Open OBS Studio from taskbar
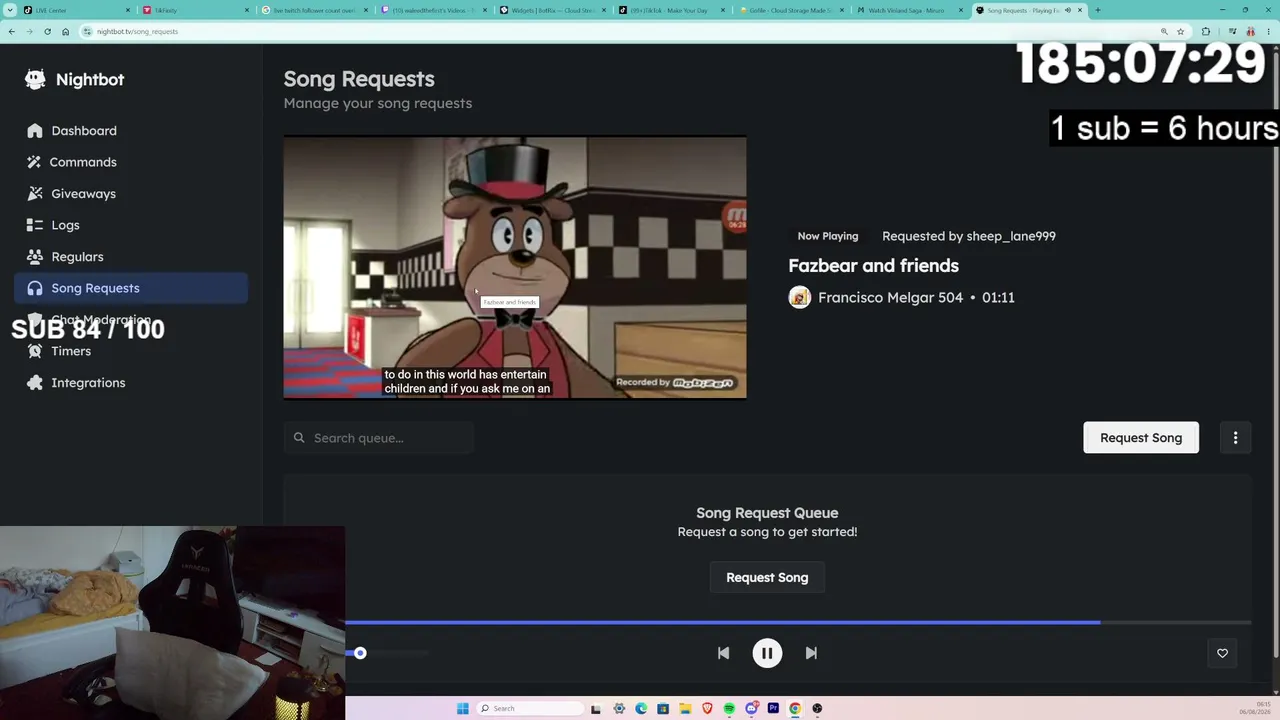The image size is (1280, 720). [x=817, y=708]
